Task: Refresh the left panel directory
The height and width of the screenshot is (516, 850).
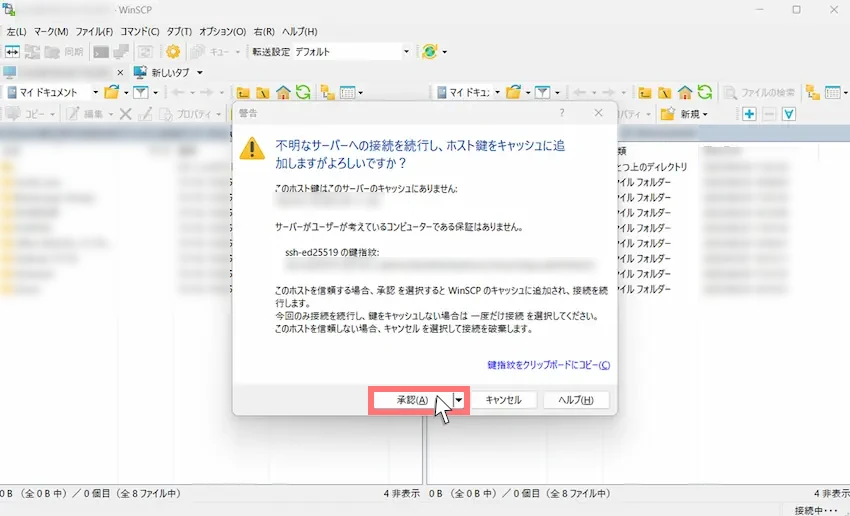Action: [x=303, y=93]
